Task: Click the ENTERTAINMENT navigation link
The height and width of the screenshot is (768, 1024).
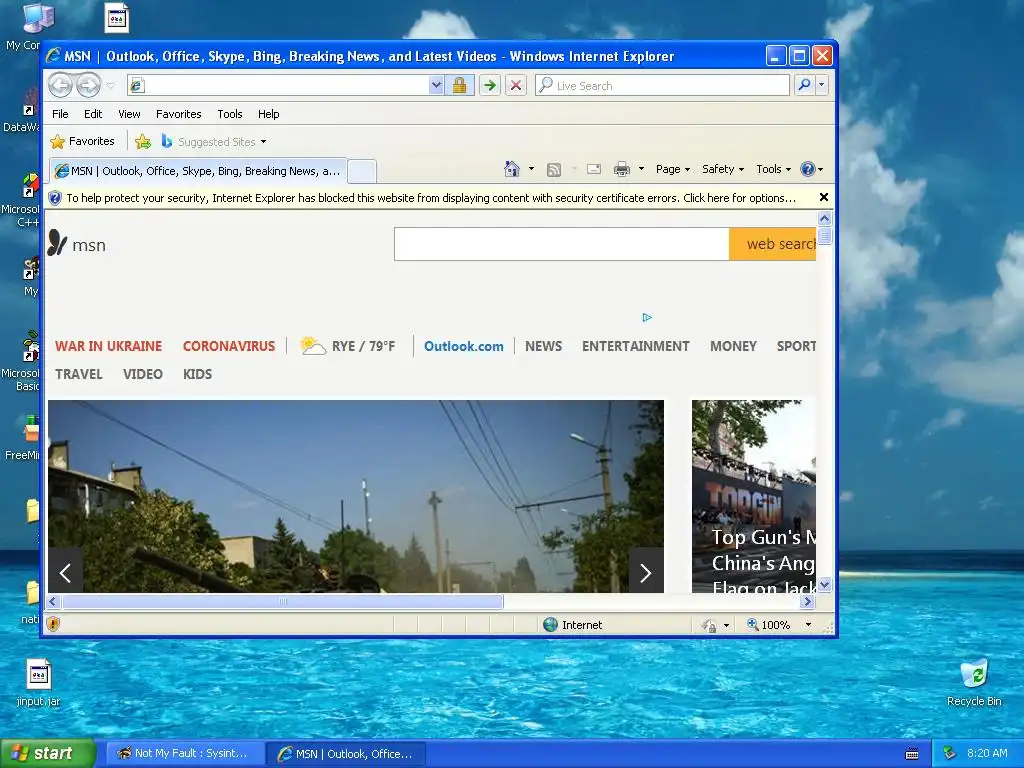Action: (635, 346)
